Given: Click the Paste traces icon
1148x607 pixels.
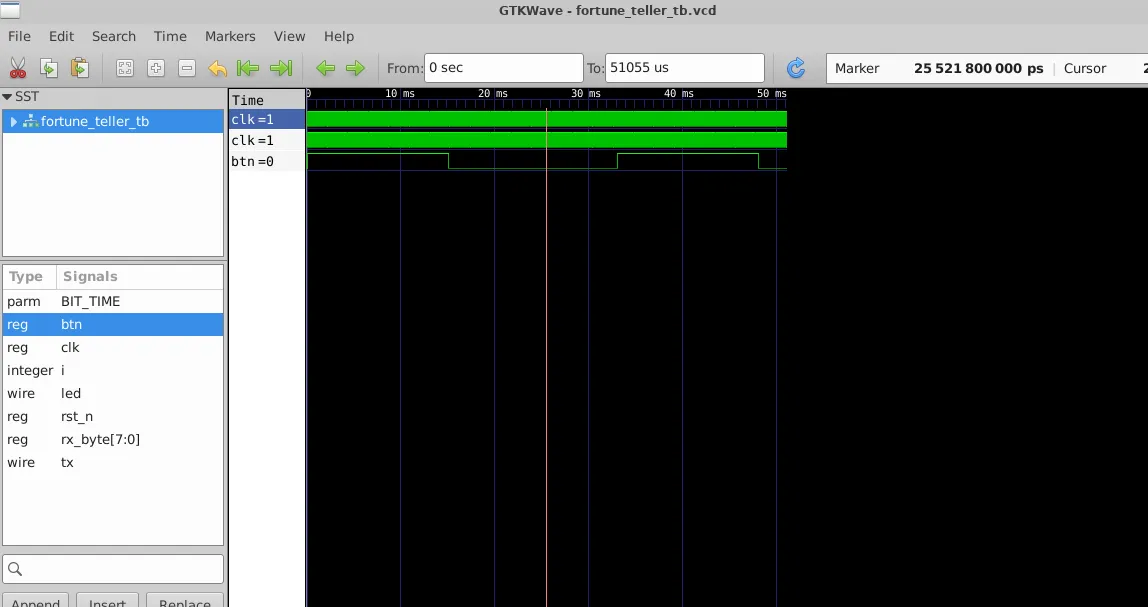Looking at the screenshot, I should click(x=79, y=68).
